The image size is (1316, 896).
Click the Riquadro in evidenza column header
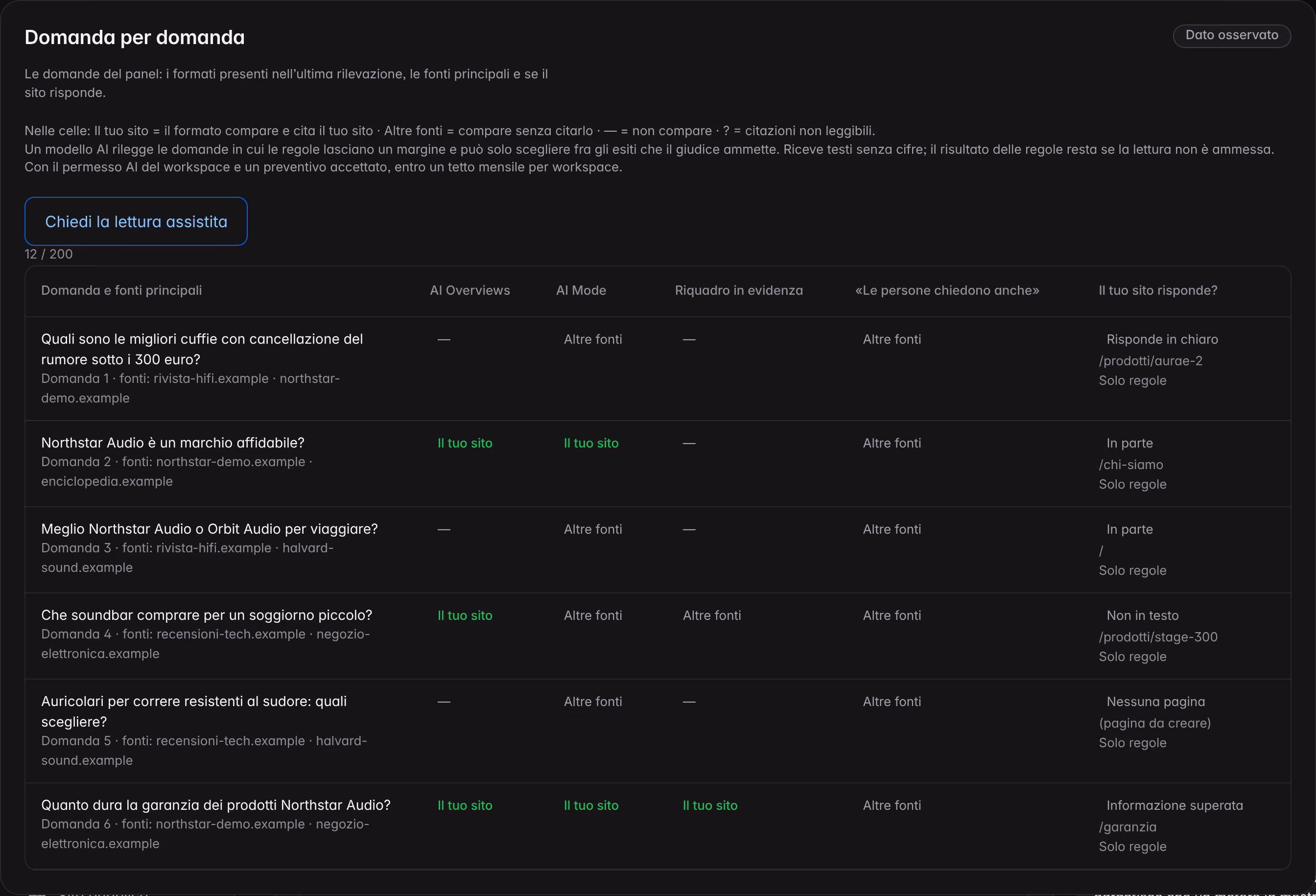click(x=738, y=290)
